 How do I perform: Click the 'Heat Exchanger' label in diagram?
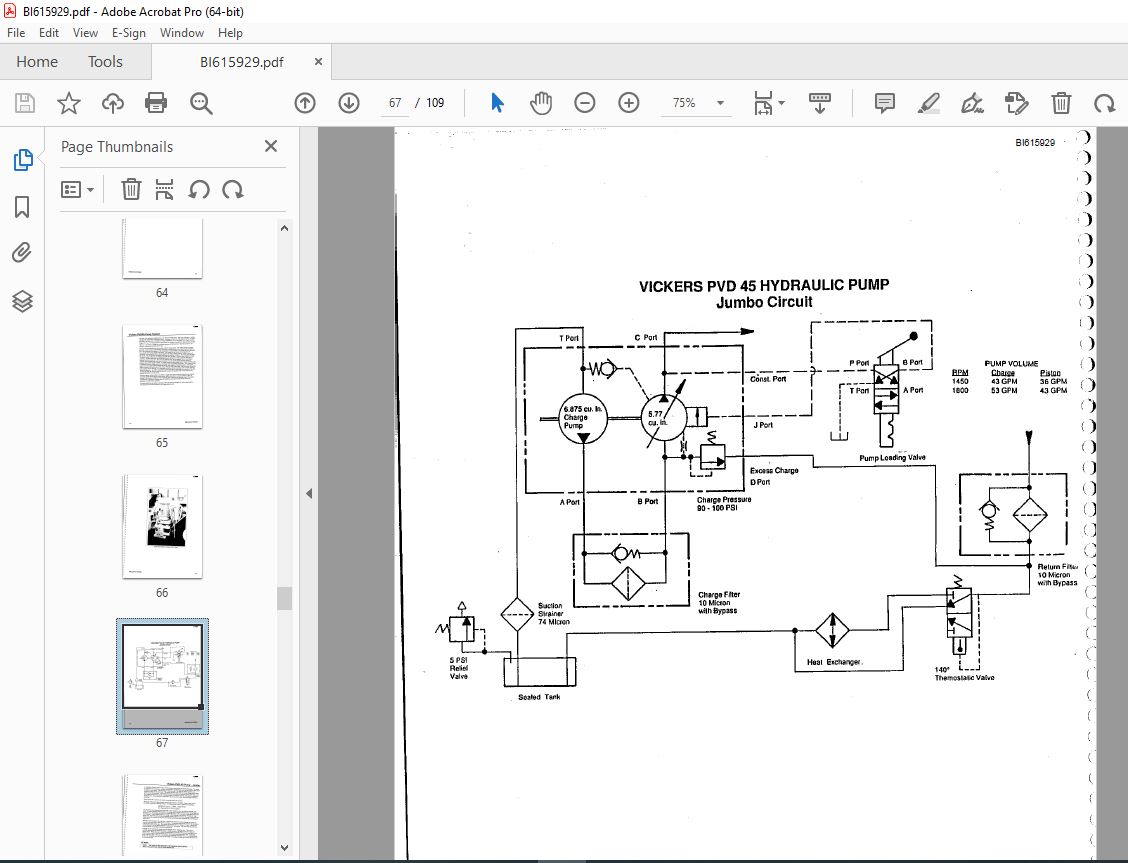point(834,662)
